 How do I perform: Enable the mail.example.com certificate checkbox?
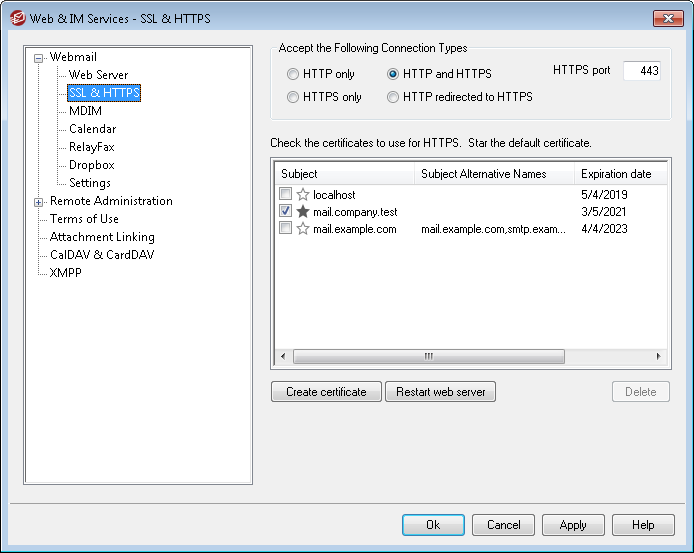[286, 229]
